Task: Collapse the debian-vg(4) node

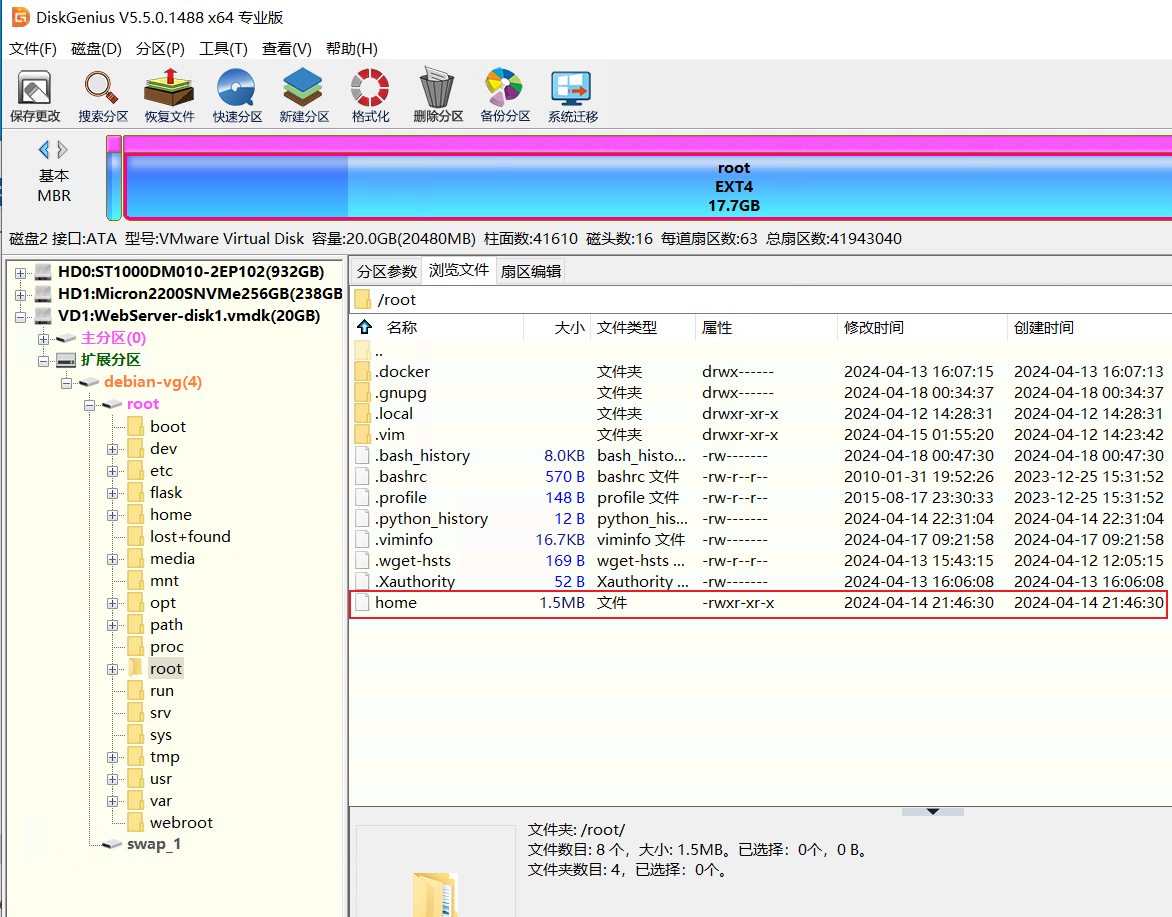Action: coord(67,383)
